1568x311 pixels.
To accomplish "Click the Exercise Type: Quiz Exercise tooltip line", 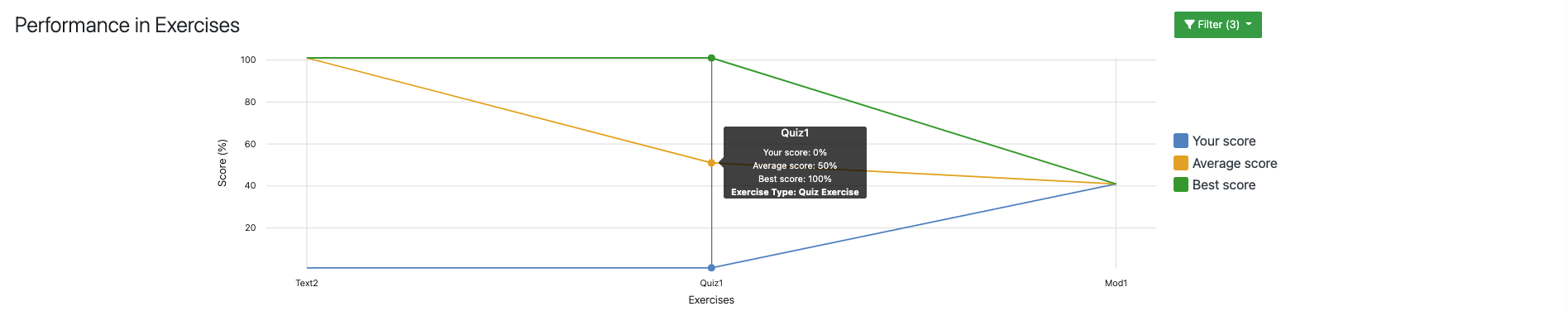I will coord(795,192).
